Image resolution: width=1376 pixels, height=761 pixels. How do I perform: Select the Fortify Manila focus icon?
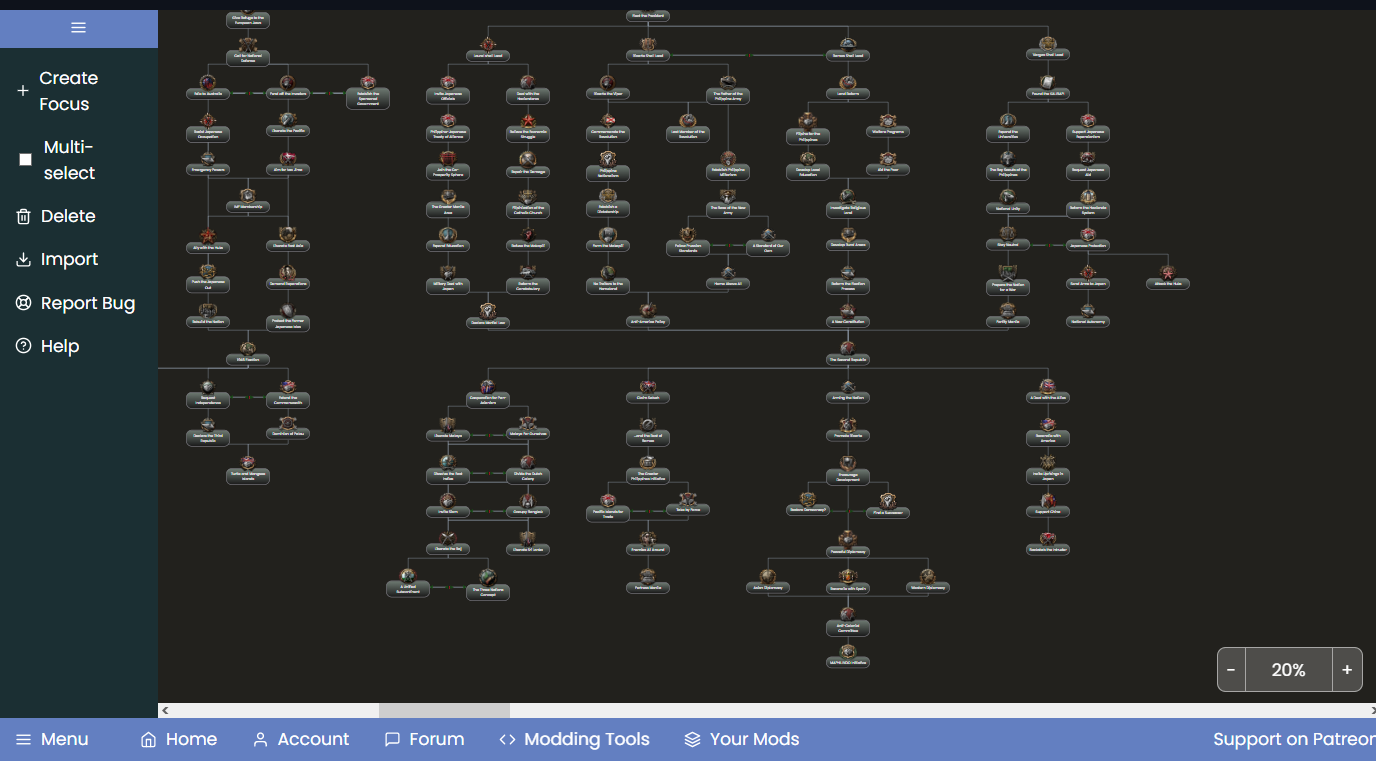pyautogui.click(x=1007, y=310)
